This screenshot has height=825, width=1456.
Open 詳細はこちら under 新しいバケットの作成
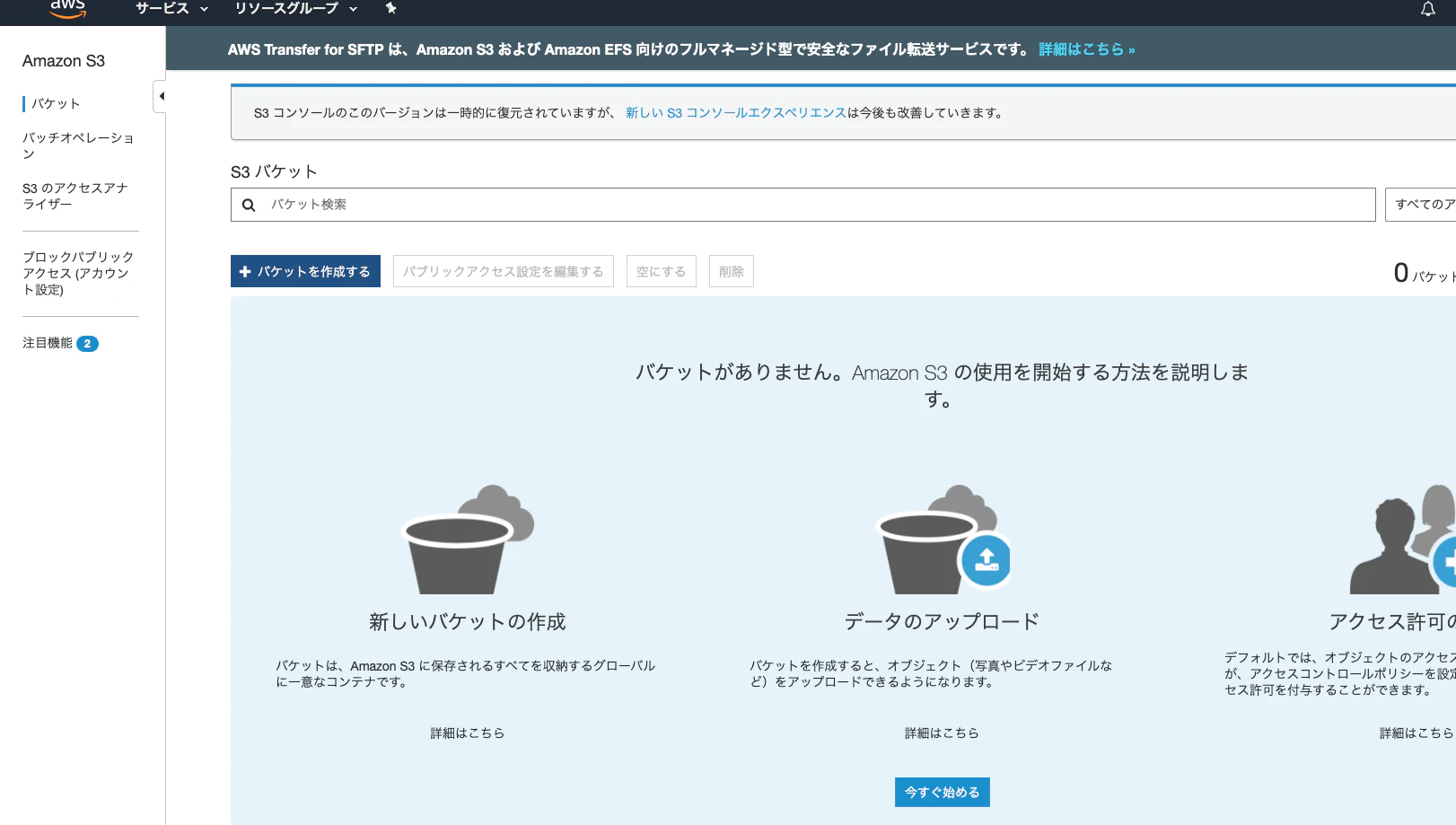[x=467, y=733]
